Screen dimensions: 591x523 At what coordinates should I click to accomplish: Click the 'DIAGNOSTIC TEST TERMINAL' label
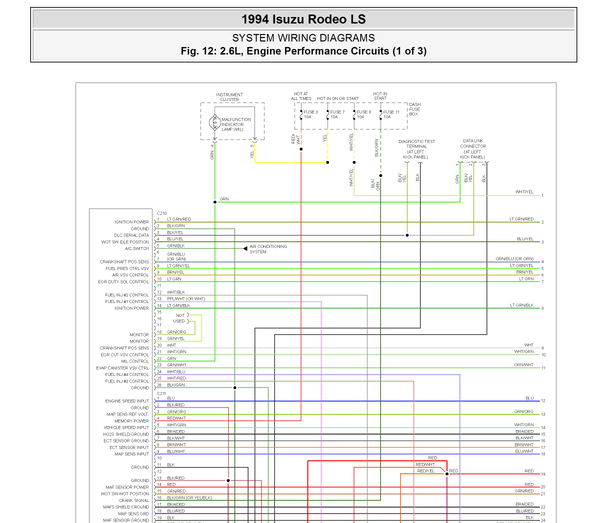416,144
